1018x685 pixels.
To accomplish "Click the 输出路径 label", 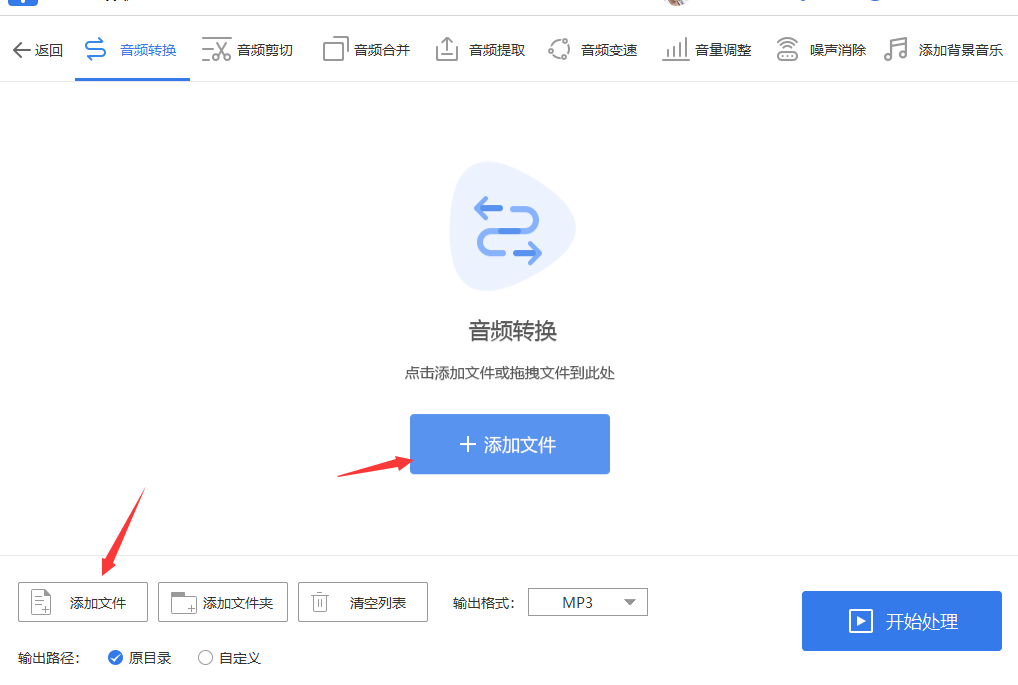I will (x=49, y=658).
